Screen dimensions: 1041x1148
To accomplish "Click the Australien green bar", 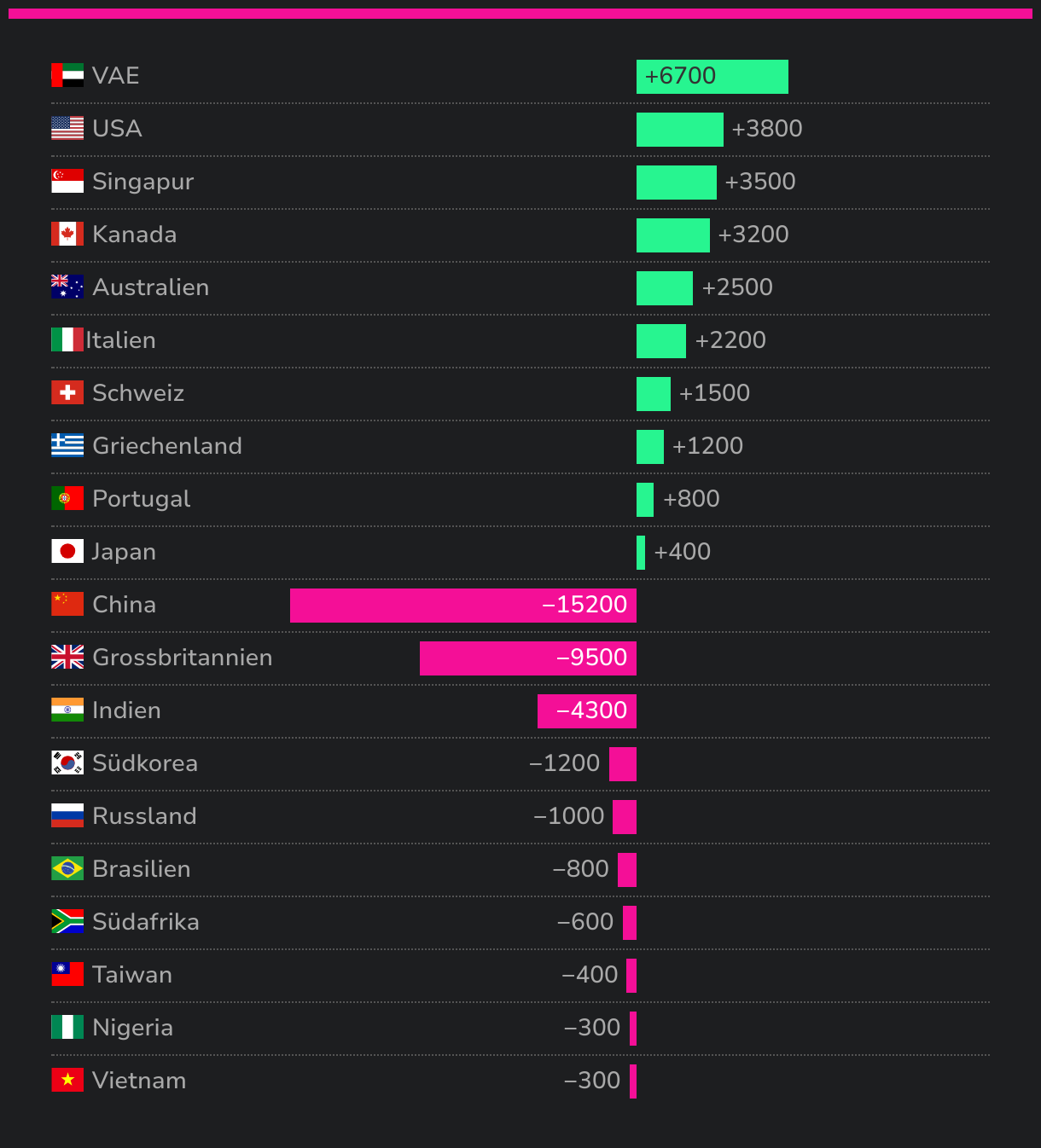I will pyautogui.click(x=665, y=288).
